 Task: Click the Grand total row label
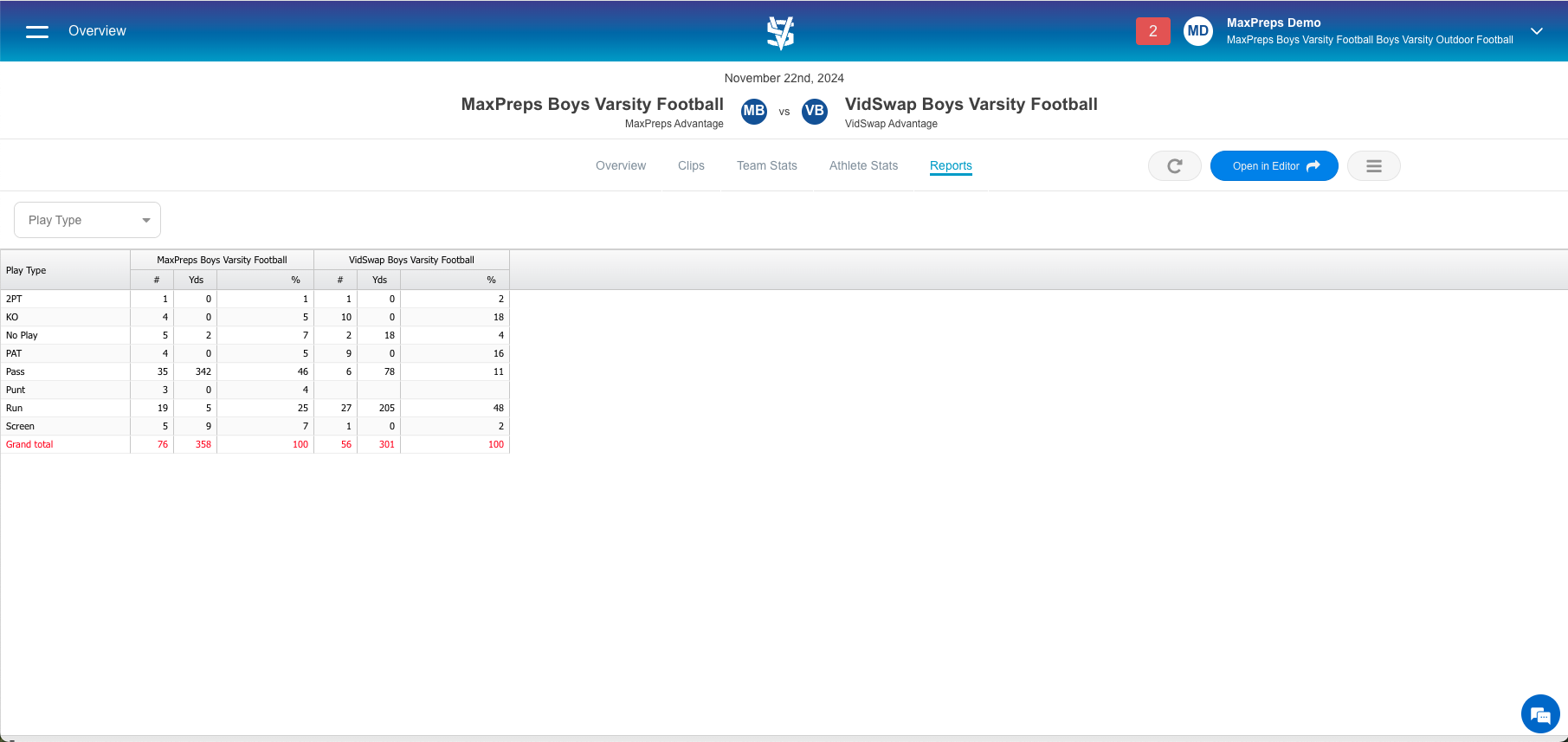(x=29, y=444)
